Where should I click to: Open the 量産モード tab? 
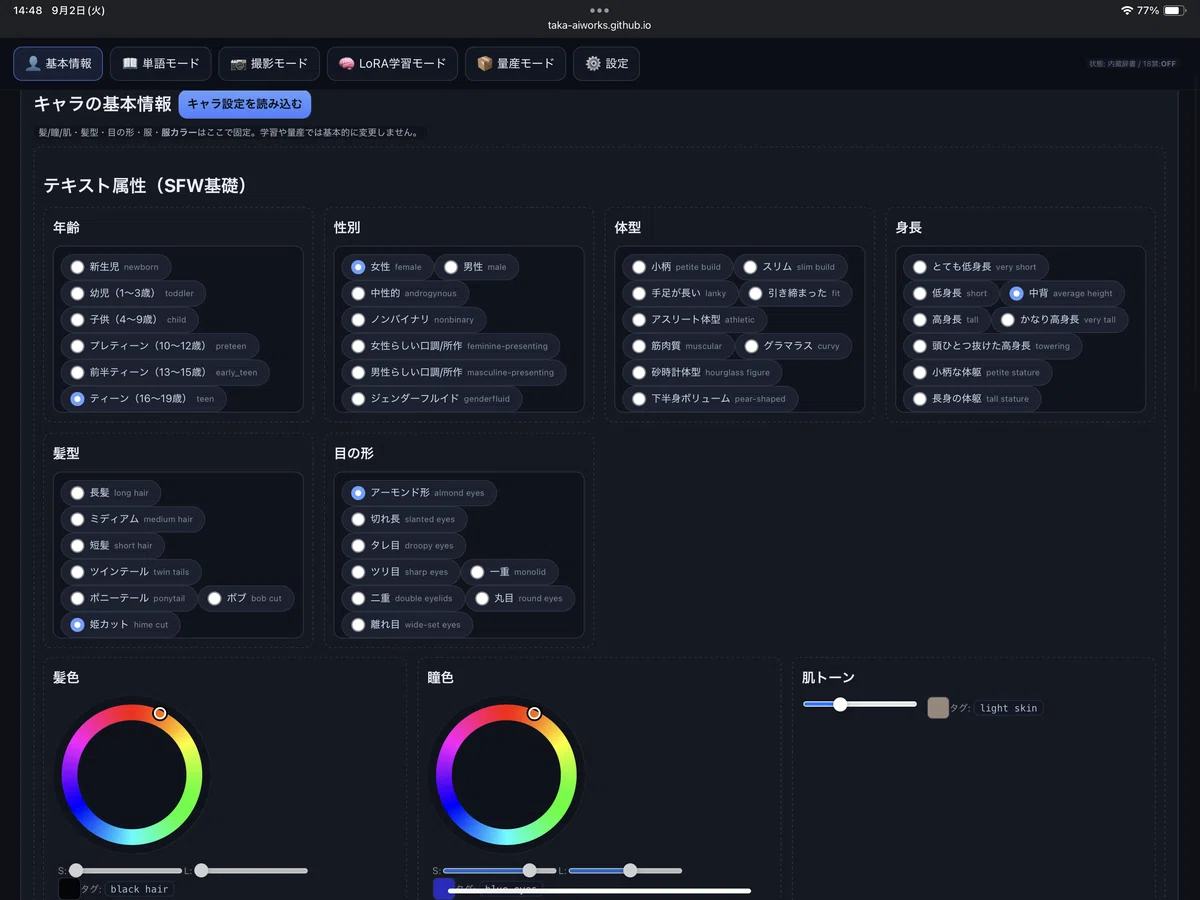point(515,63)
